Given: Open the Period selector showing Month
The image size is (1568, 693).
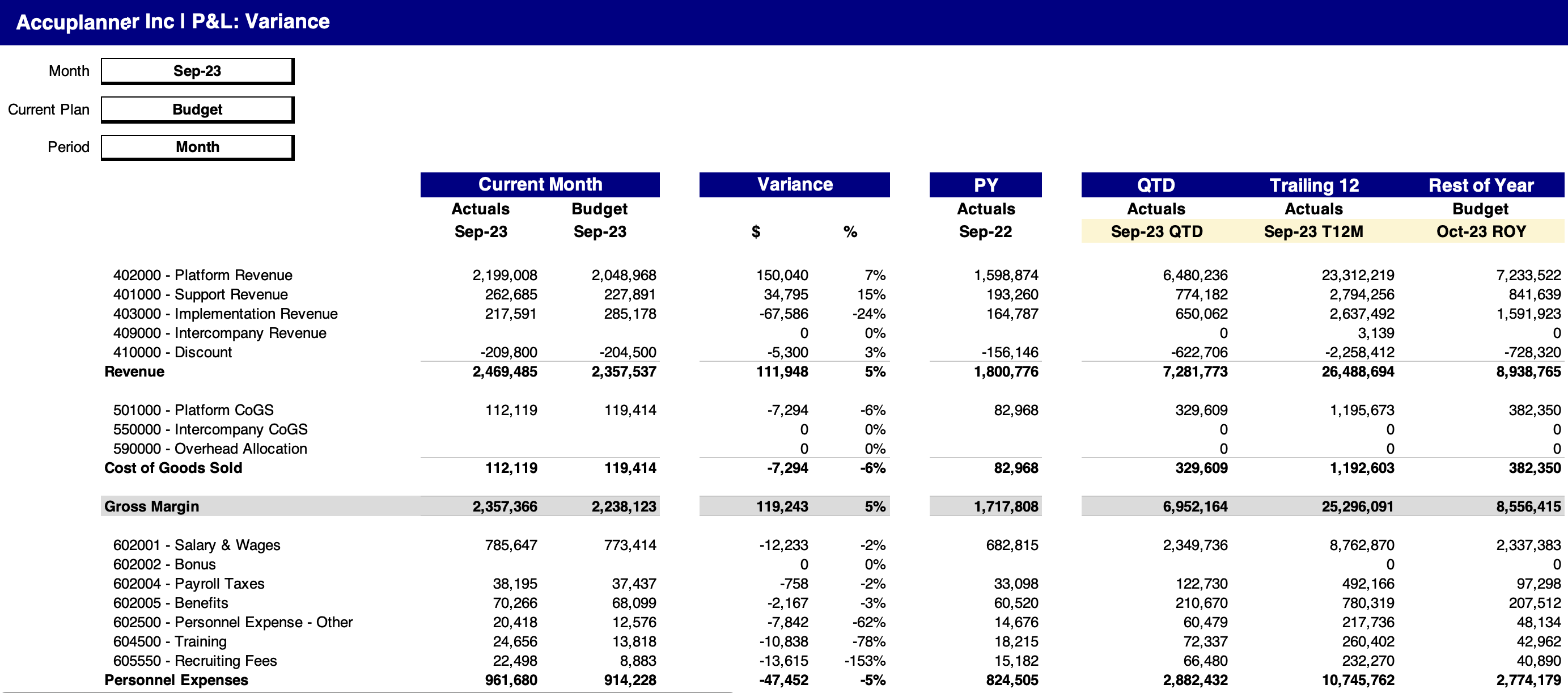Looking at the screenshot, I should point(197,147).
